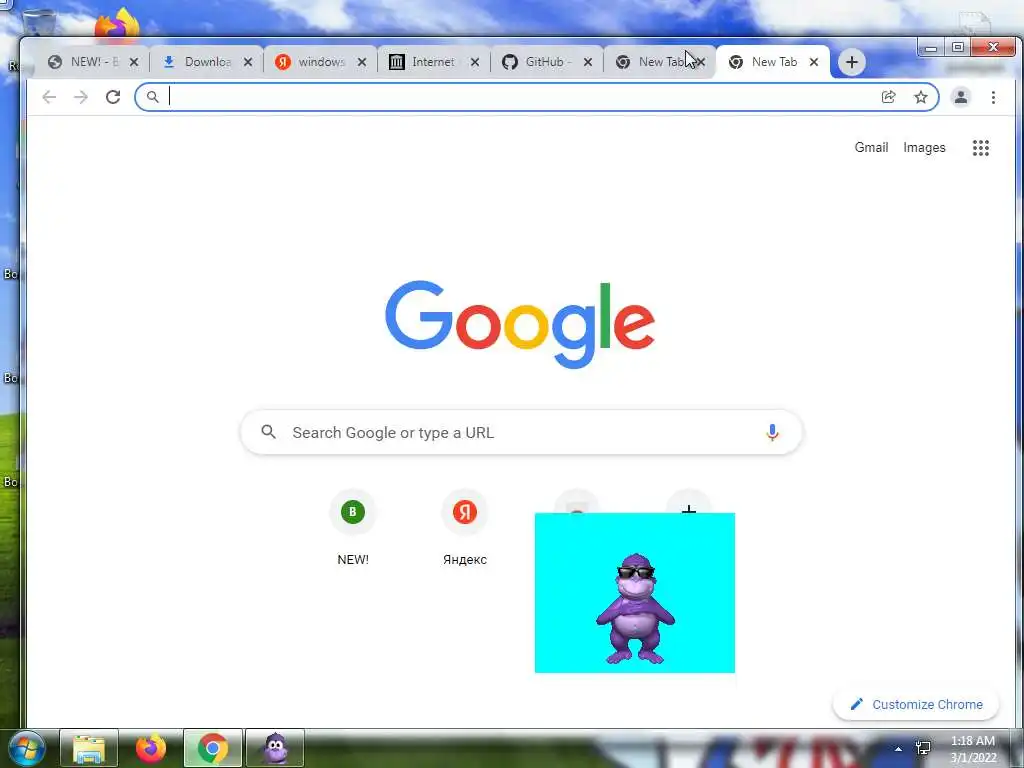Image resolution: width=1024 pixels, height=768 pixels.
Task: Open the Google apps grid
Action: point(981,148)
